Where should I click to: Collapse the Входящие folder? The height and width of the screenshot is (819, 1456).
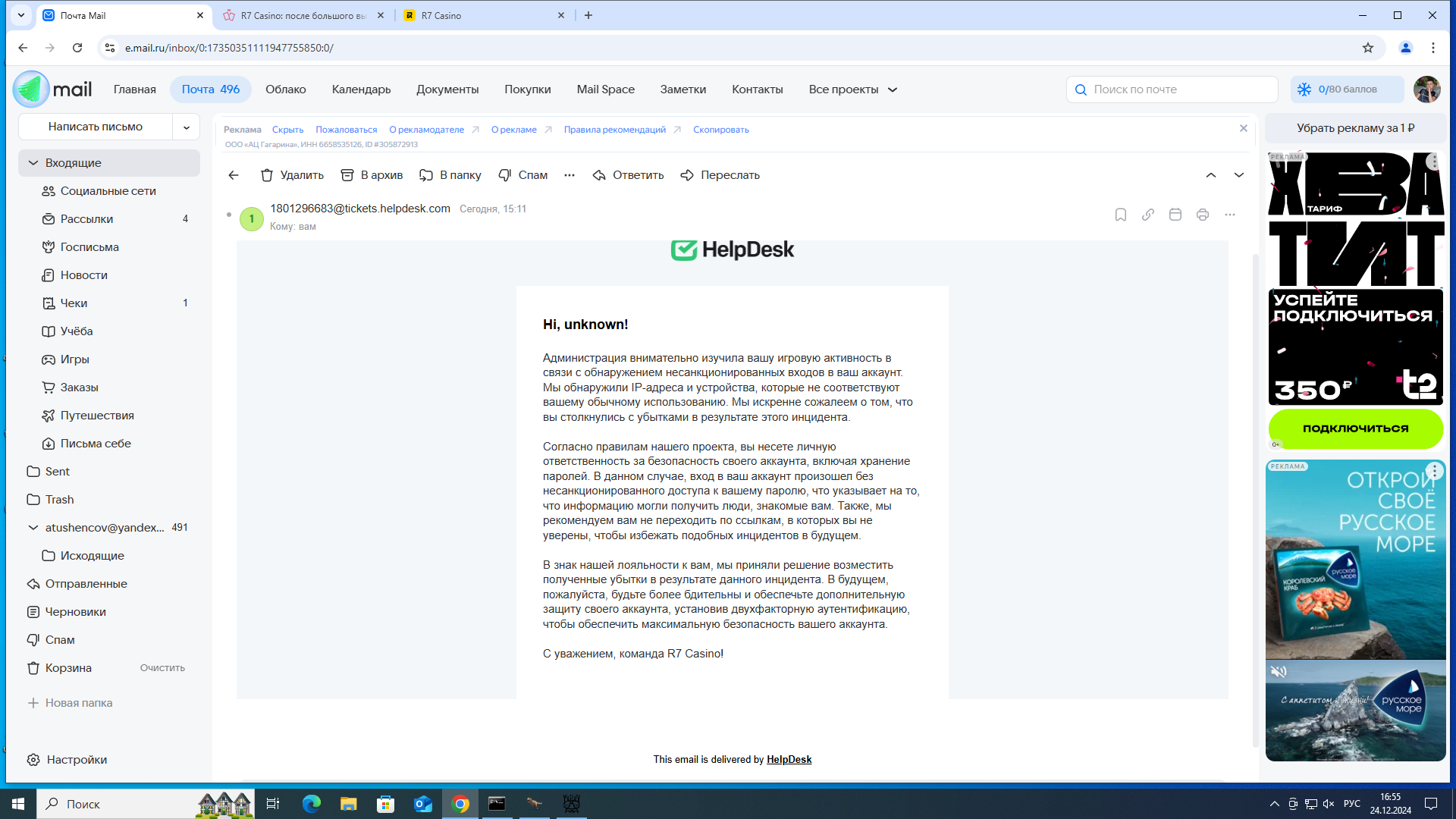point(33,163)
